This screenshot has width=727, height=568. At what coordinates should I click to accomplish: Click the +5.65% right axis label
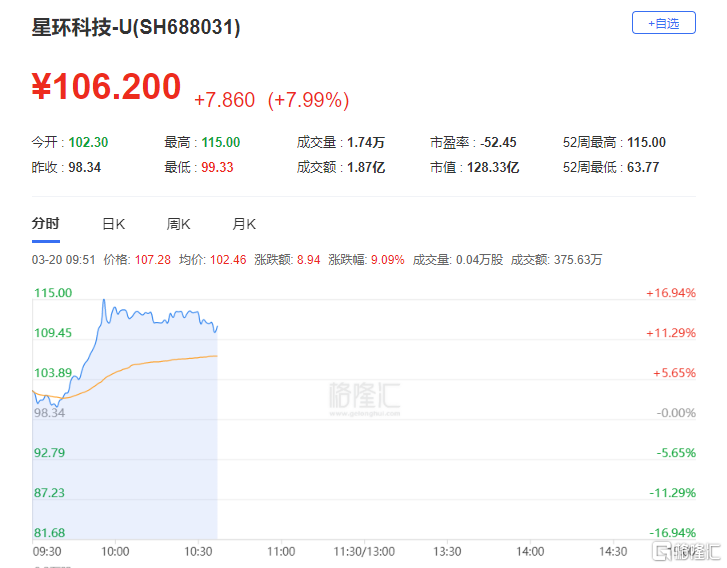[x=674, y=373]
